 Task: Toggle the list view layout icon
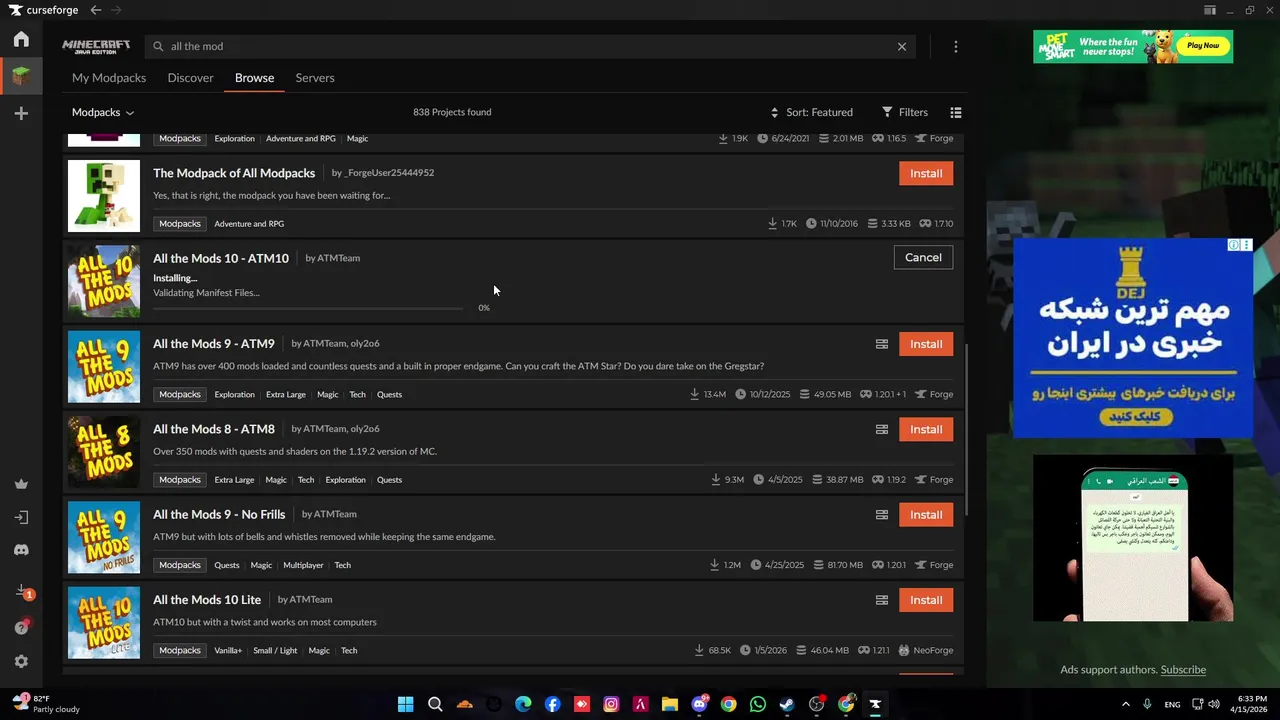pos(956,112)
